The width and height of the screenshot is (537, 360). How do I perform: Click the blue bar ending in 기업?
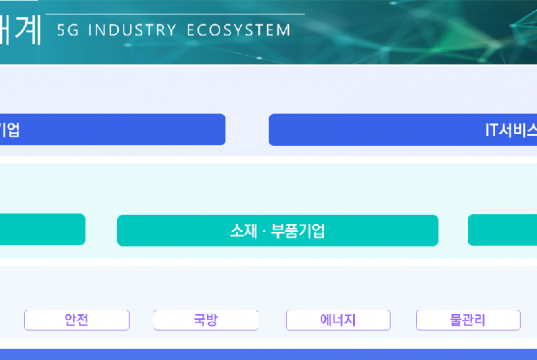pyautogui.click(x=113, y=129)
